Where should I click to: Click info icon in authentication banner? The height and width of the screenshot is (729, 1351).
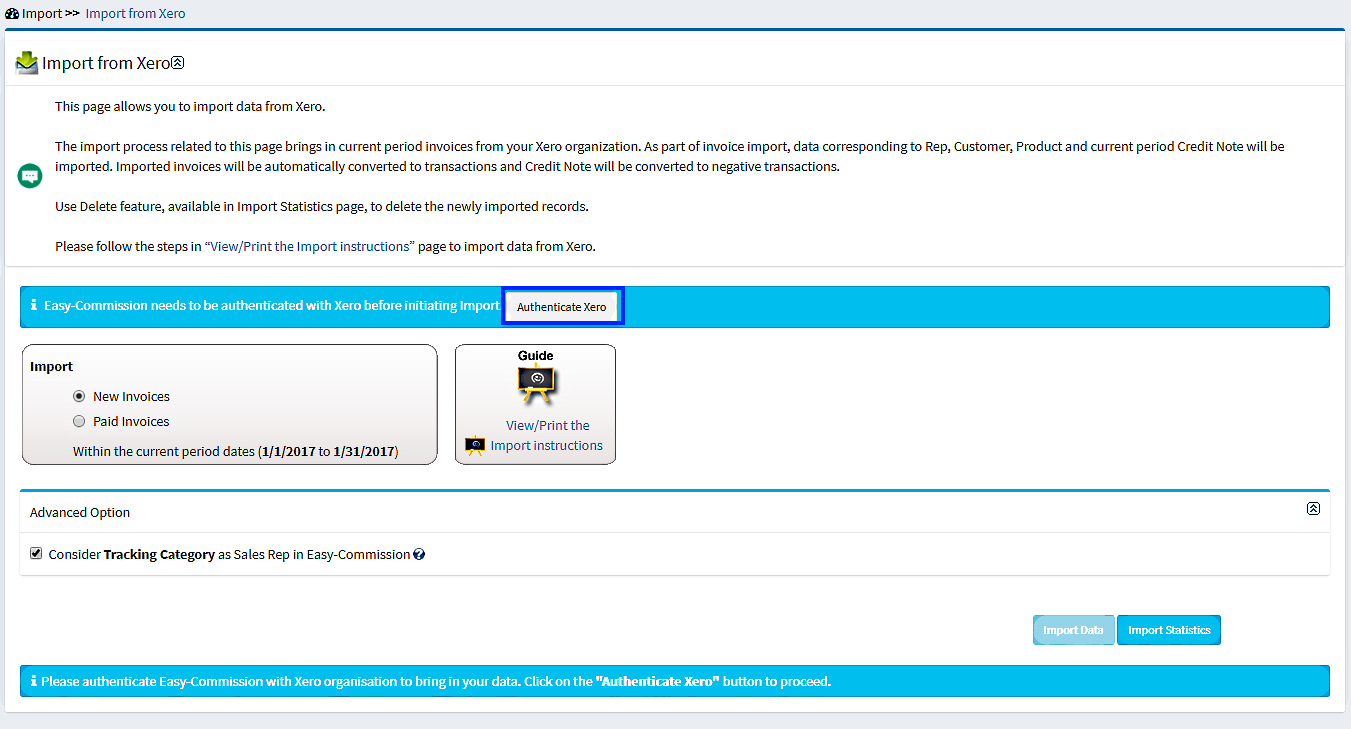pyautogui.click(x=34, y=305)
